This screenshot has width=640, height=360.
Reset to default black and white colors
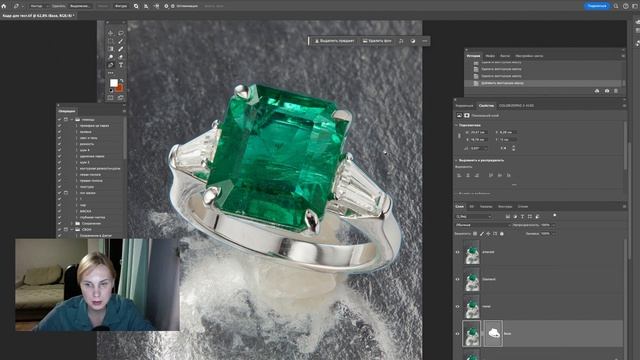(x=111, y=90)
